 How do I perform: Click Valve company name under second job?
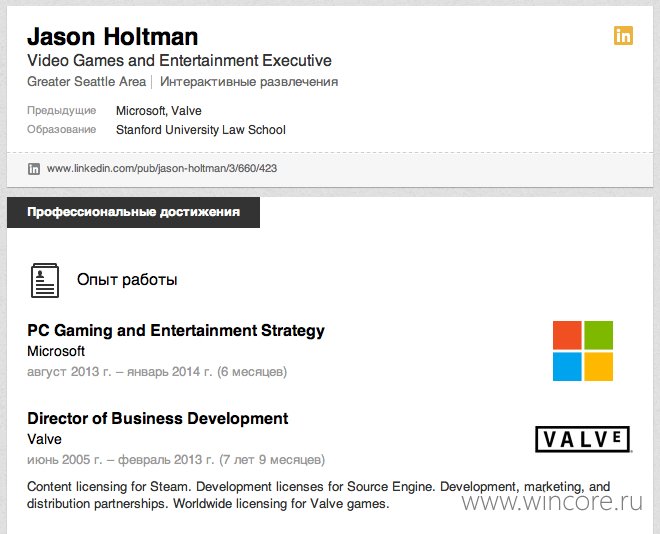pos(44,439)
